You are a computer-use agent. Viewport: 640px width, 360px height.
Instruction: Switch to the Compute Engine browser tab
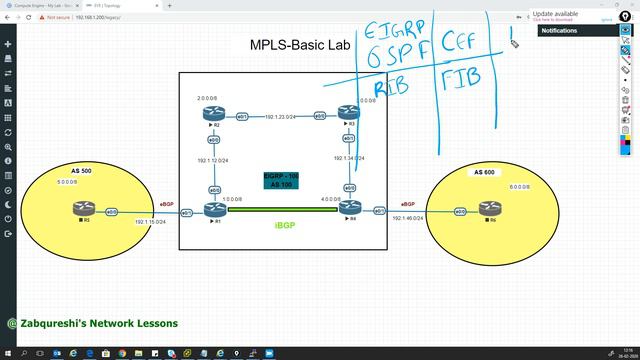pos(43,6)
